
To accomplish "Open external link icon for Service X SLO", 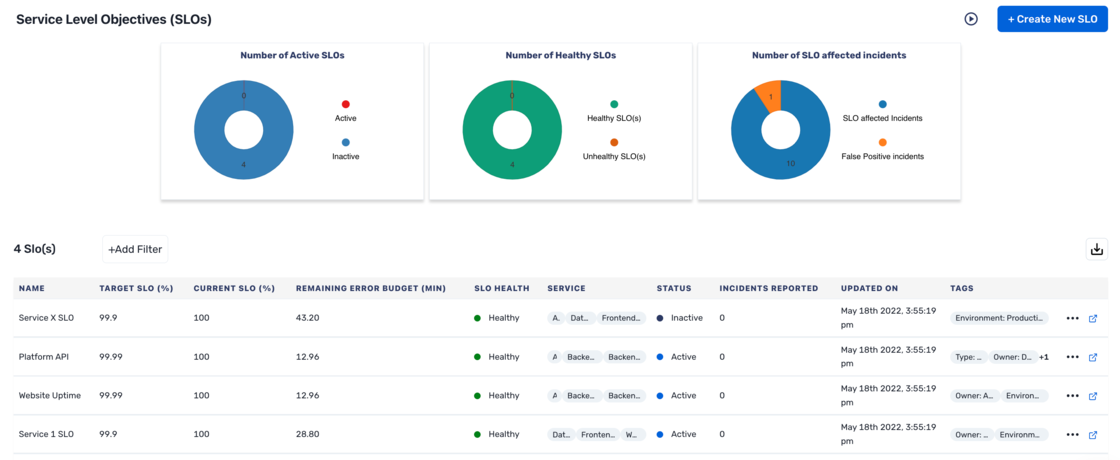I will [x=1092, y=319].
